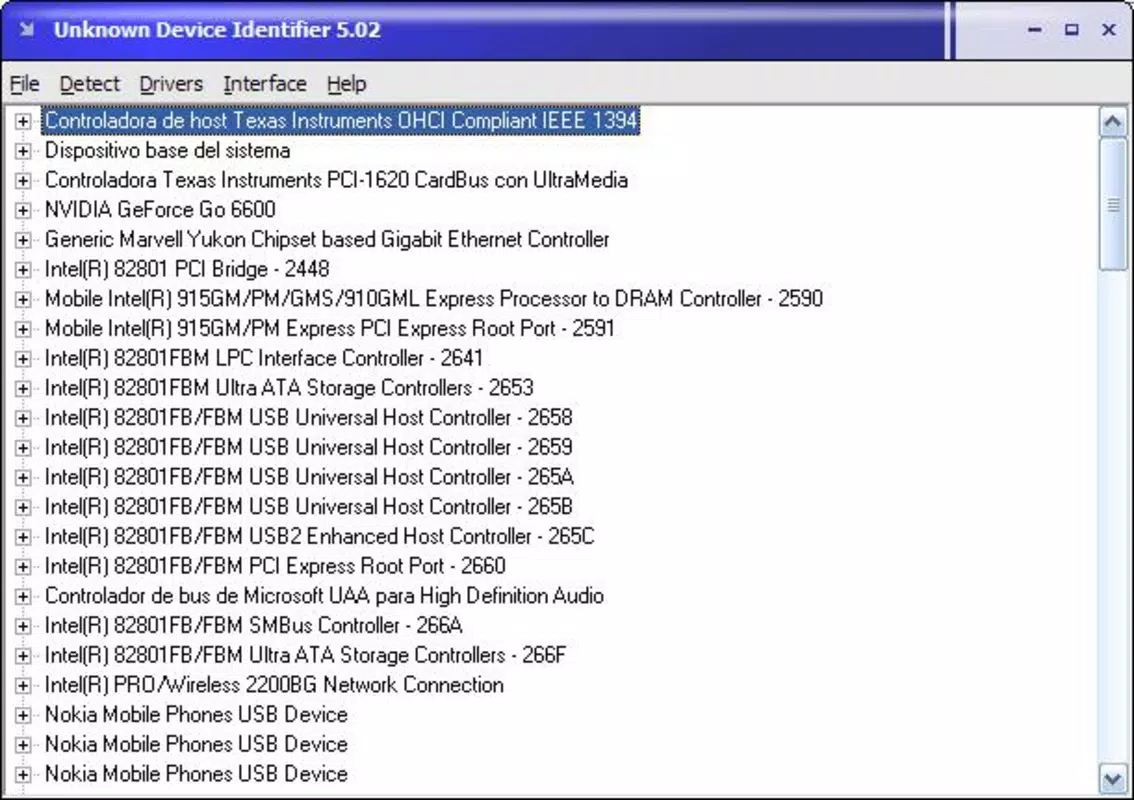Expand the PCI Express Root Port - 2660 node
Image resolution: width=1134 pixels, height=800 pixels.
(x=23, y=566)
